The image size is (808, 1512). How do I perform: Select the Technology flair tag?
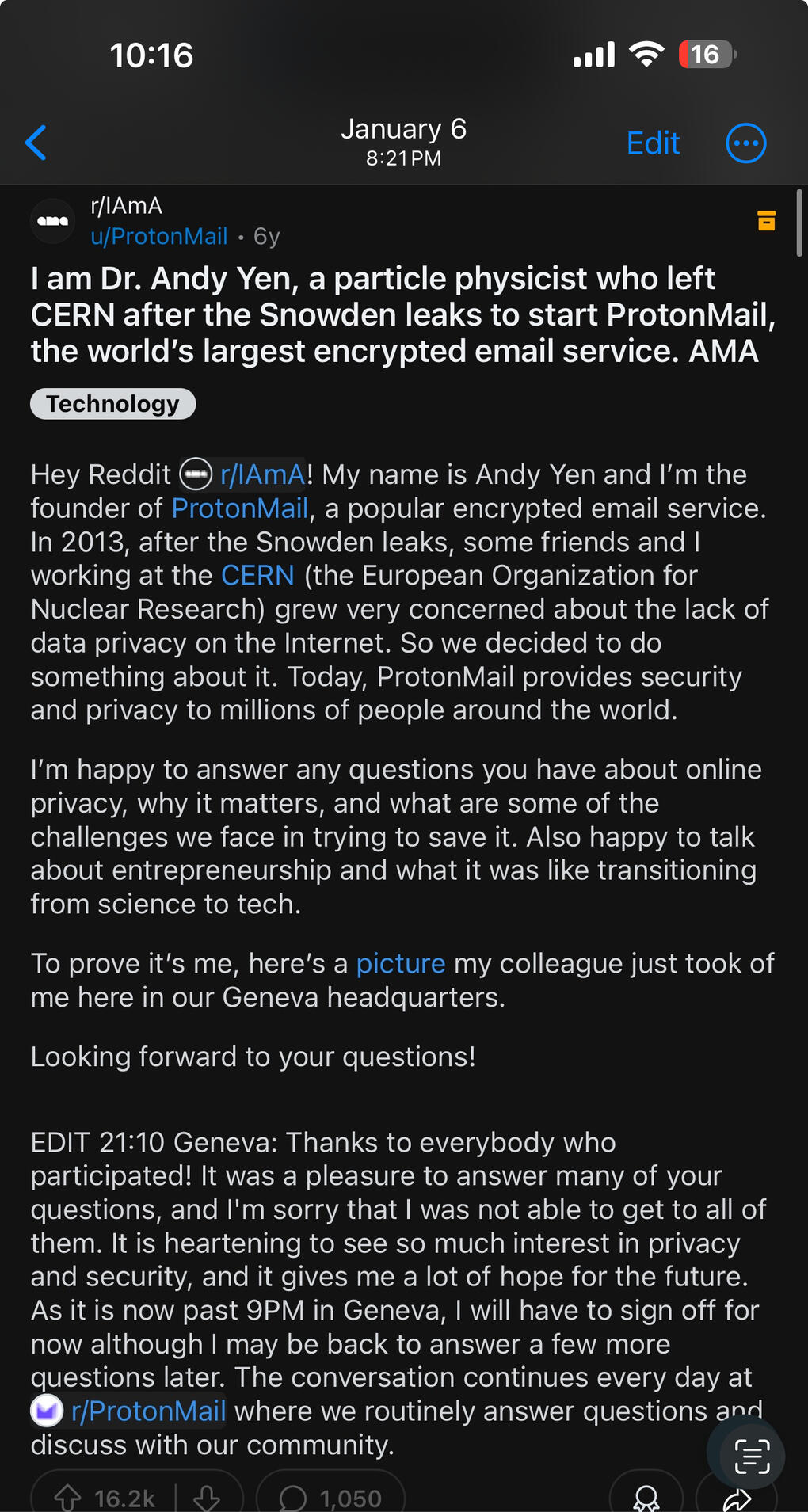[112, 404]
